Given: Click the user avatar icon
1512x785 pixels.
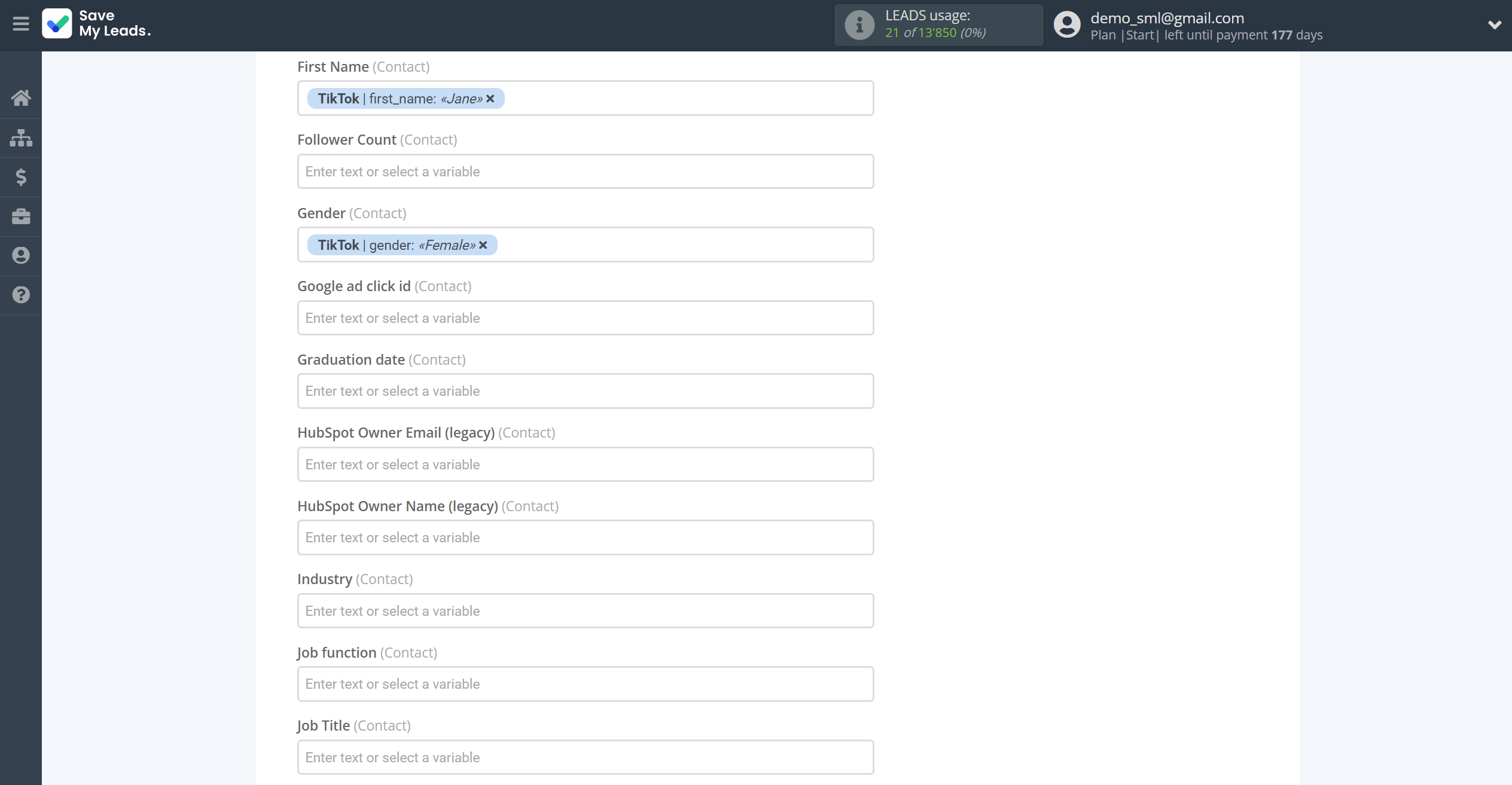Looking at the screenshot, I should [1067, 25].
